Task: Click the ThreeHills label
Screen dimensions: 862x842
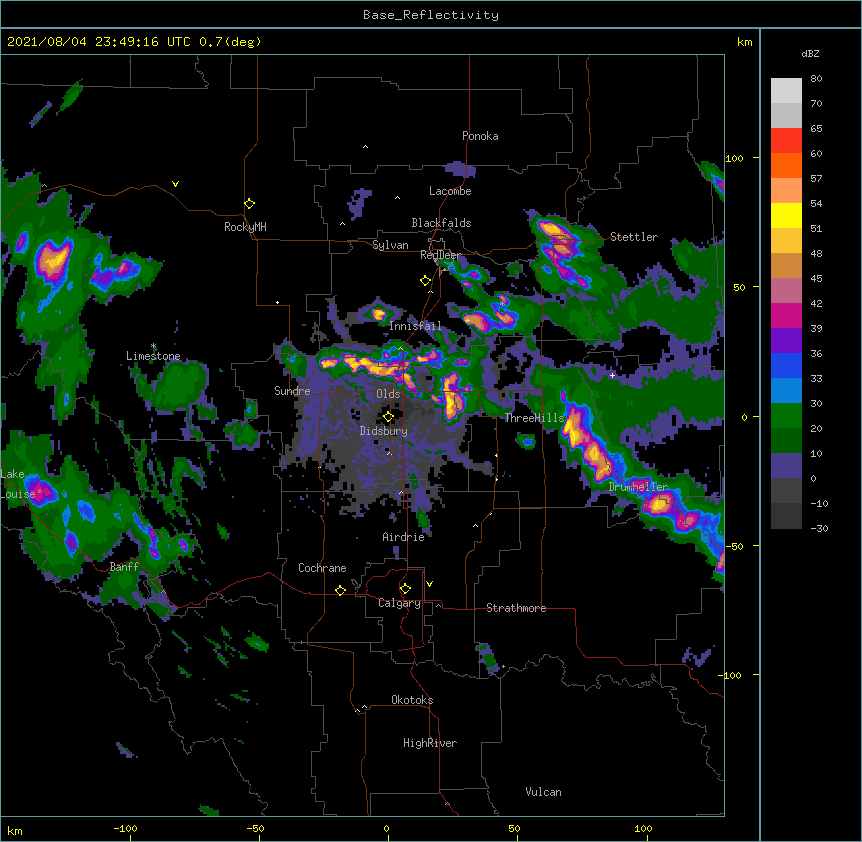Action: (534, 418)
